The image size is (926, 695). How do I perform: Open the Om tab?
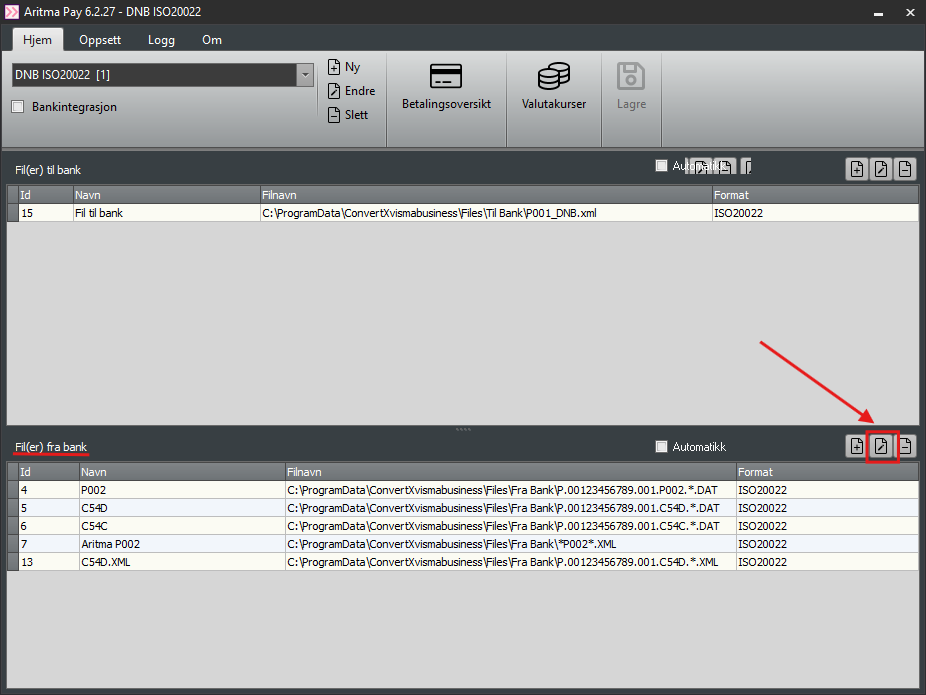coord(212,40)
